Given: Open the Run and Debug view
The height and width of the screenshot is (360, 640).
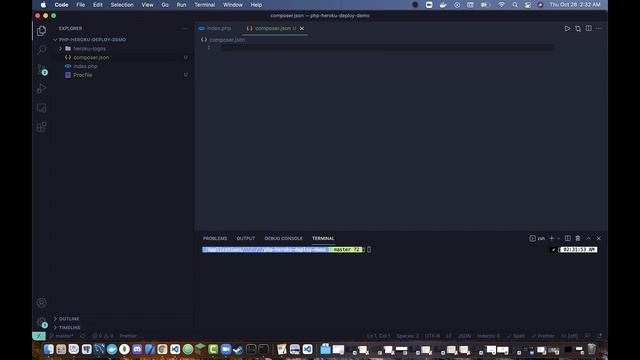Looking at the screenshot, I should pos(41,89).
